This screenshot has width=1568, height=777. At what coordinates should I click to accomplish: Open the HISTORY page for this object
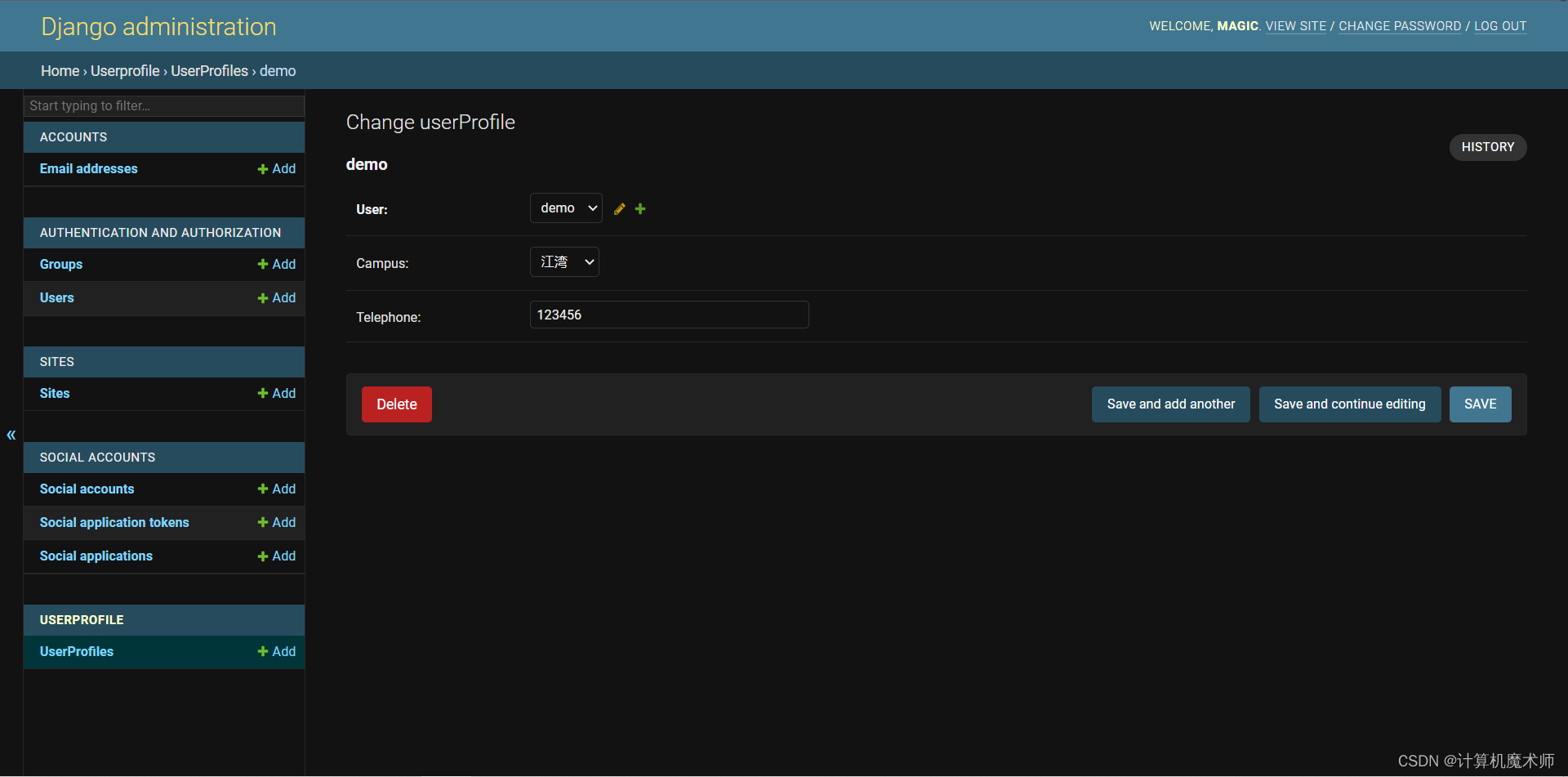click(x=1488, y=147)
